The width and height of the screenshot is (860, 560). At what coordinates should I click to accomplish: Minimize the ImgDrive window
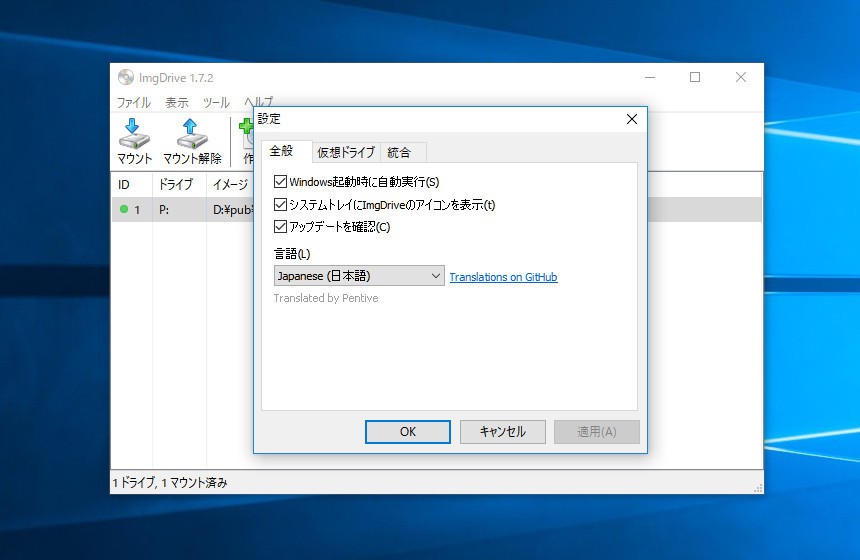point(650,77)
